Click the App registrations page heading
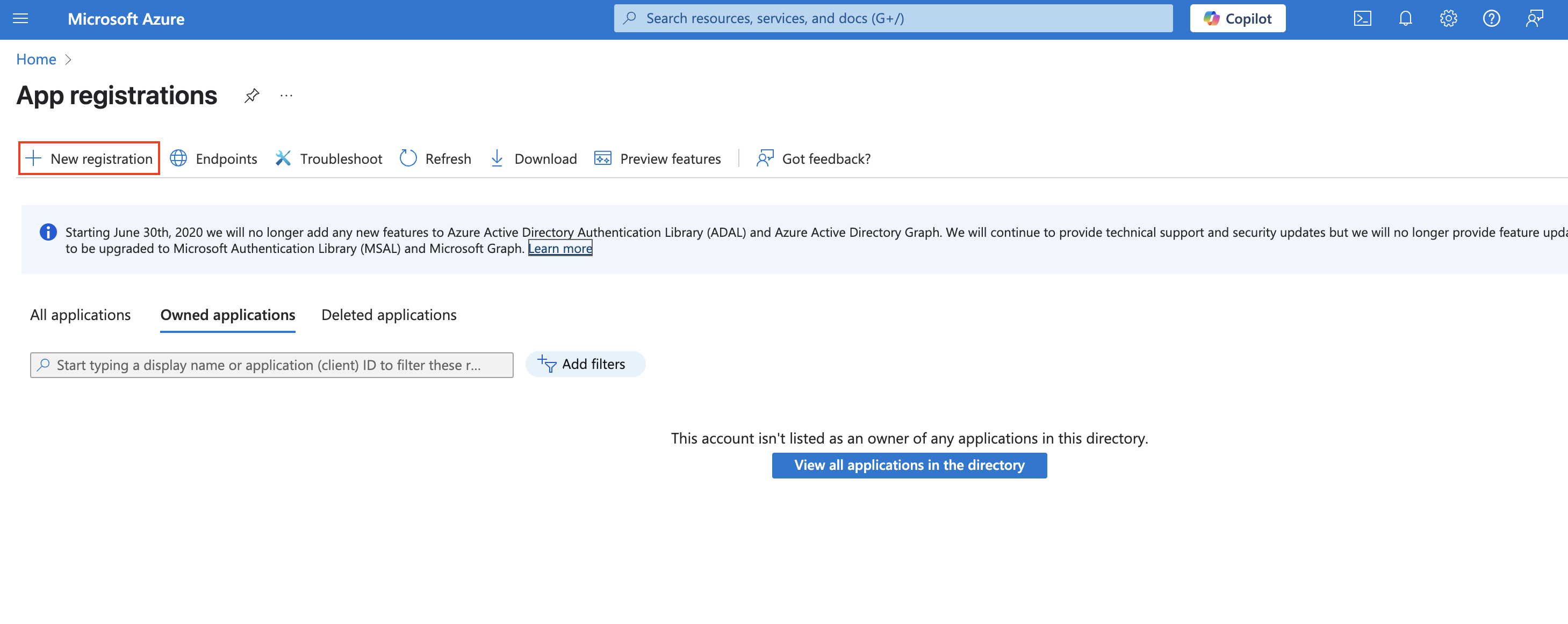Screen dimensions: 1568x624 [x=117, y=96]
